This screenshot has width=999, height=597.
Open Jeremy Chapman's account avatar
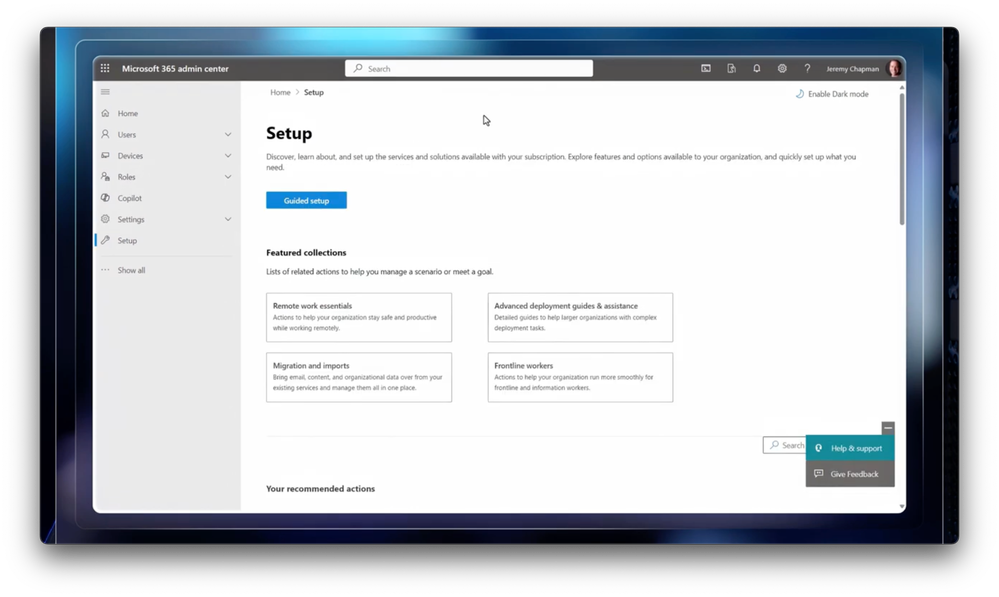pyautogui.click(x=895, y=68)
